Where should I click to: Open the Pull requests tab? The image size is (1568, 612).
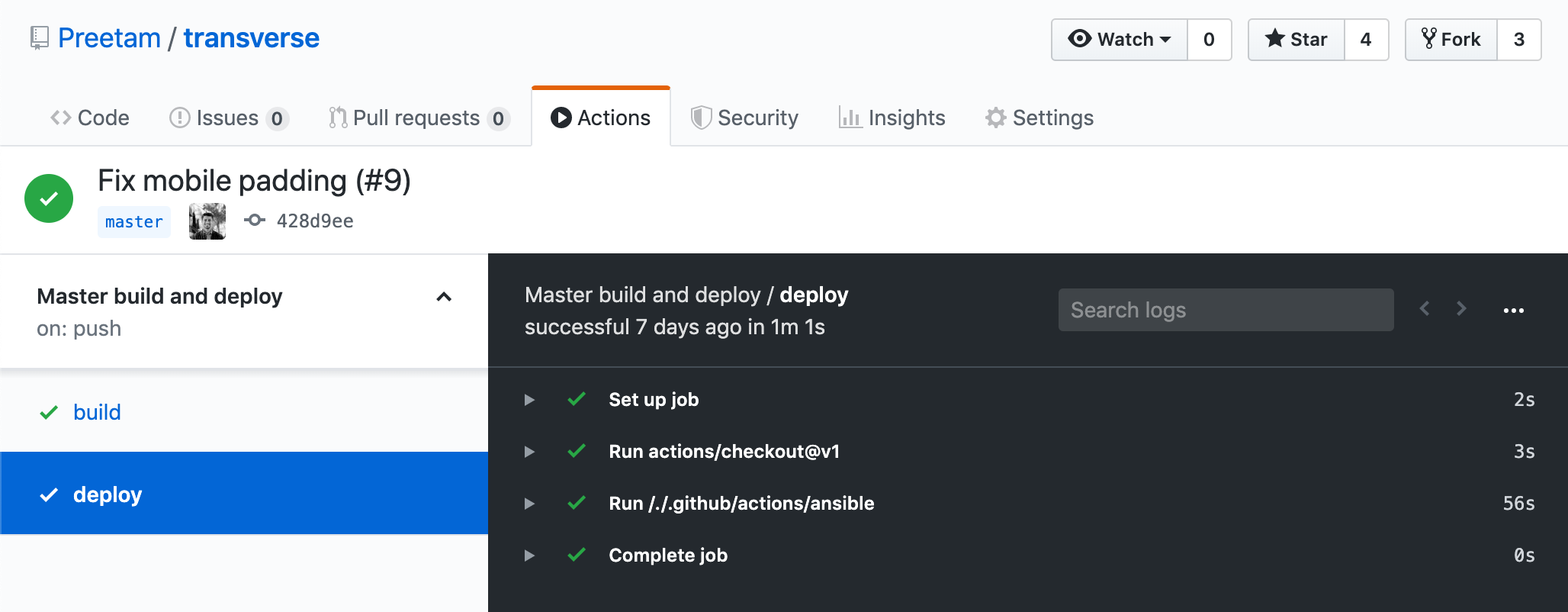[419, 118]
